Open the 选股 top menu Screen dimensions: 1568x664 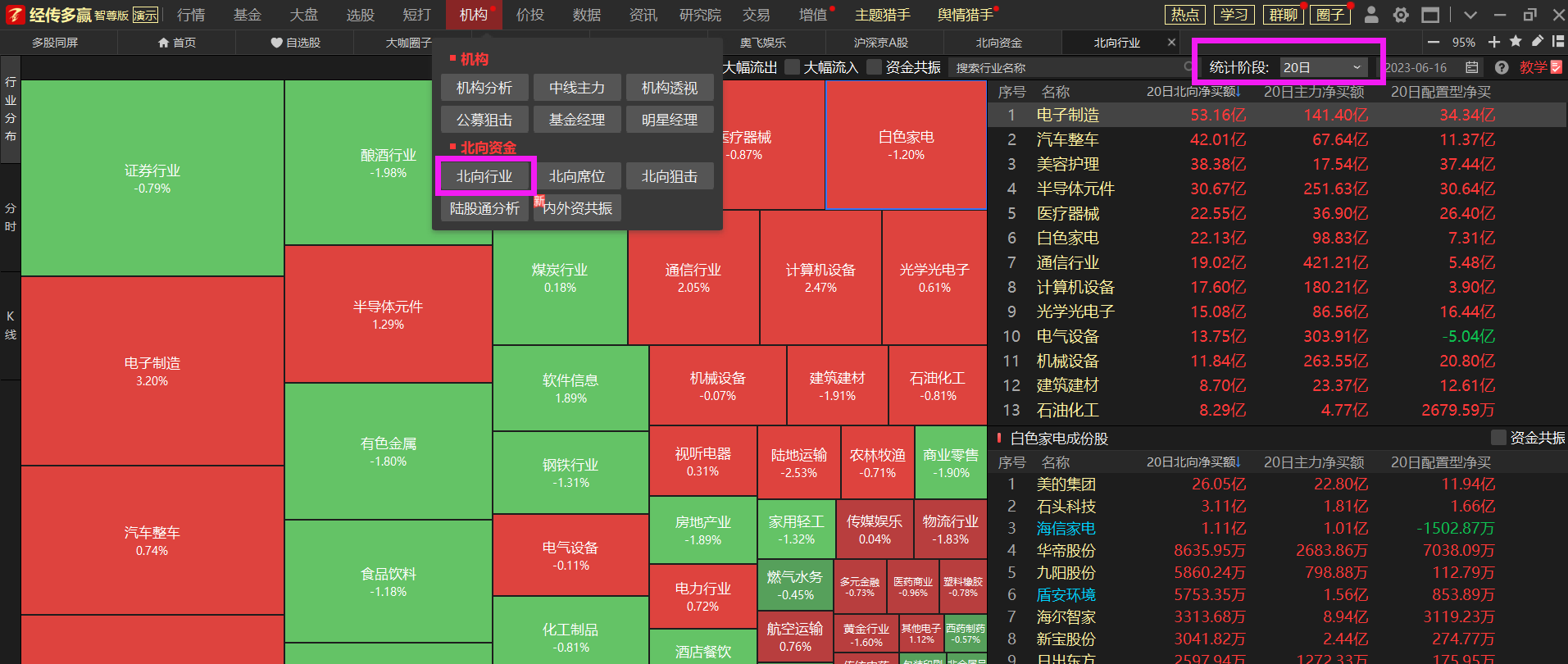click(361, 15)
